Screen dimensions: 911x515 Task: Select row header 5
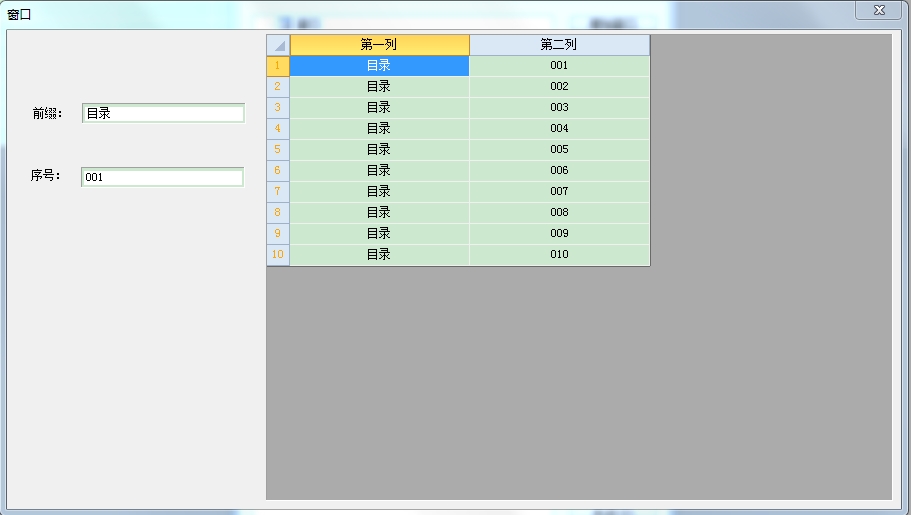click(278, 149)
